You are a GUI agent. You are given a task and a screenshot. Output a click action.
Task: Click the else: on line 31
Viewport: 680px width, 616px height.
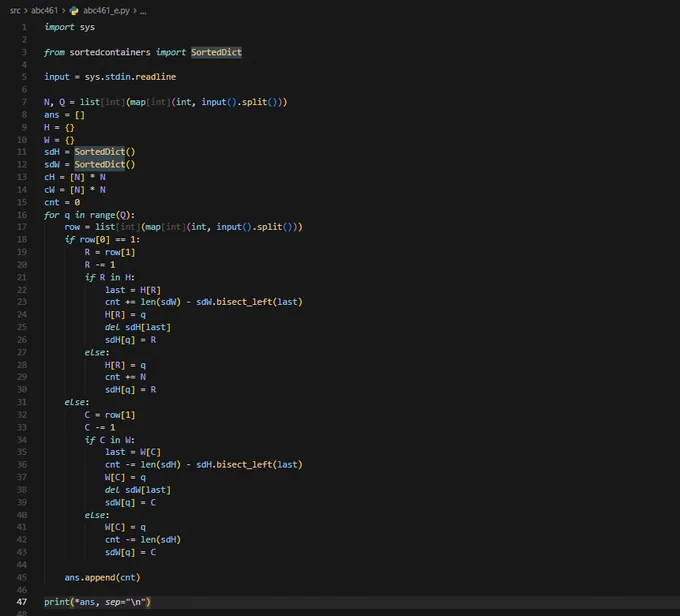77,402
